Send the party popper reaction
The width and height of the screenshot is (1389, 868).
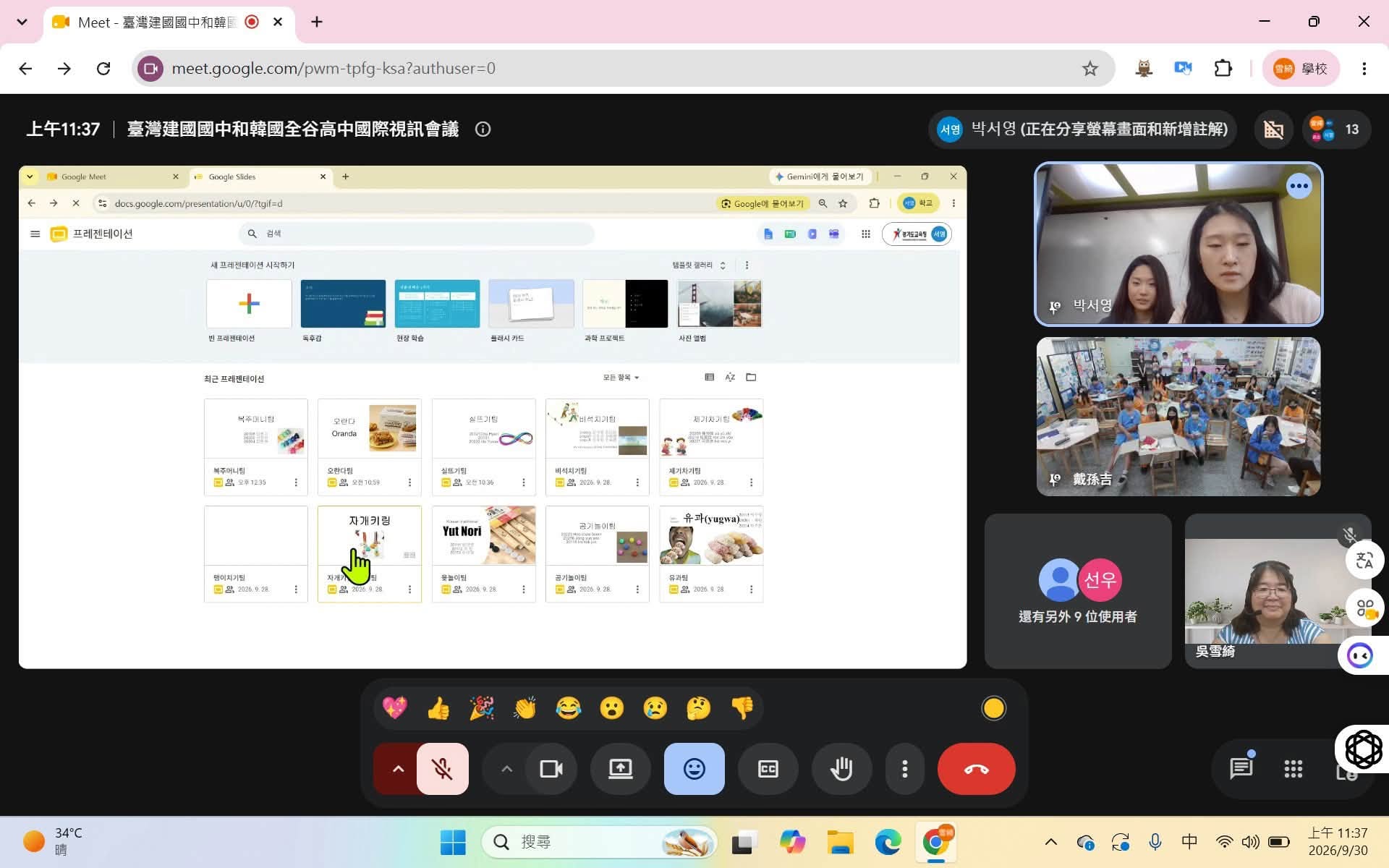482,708
